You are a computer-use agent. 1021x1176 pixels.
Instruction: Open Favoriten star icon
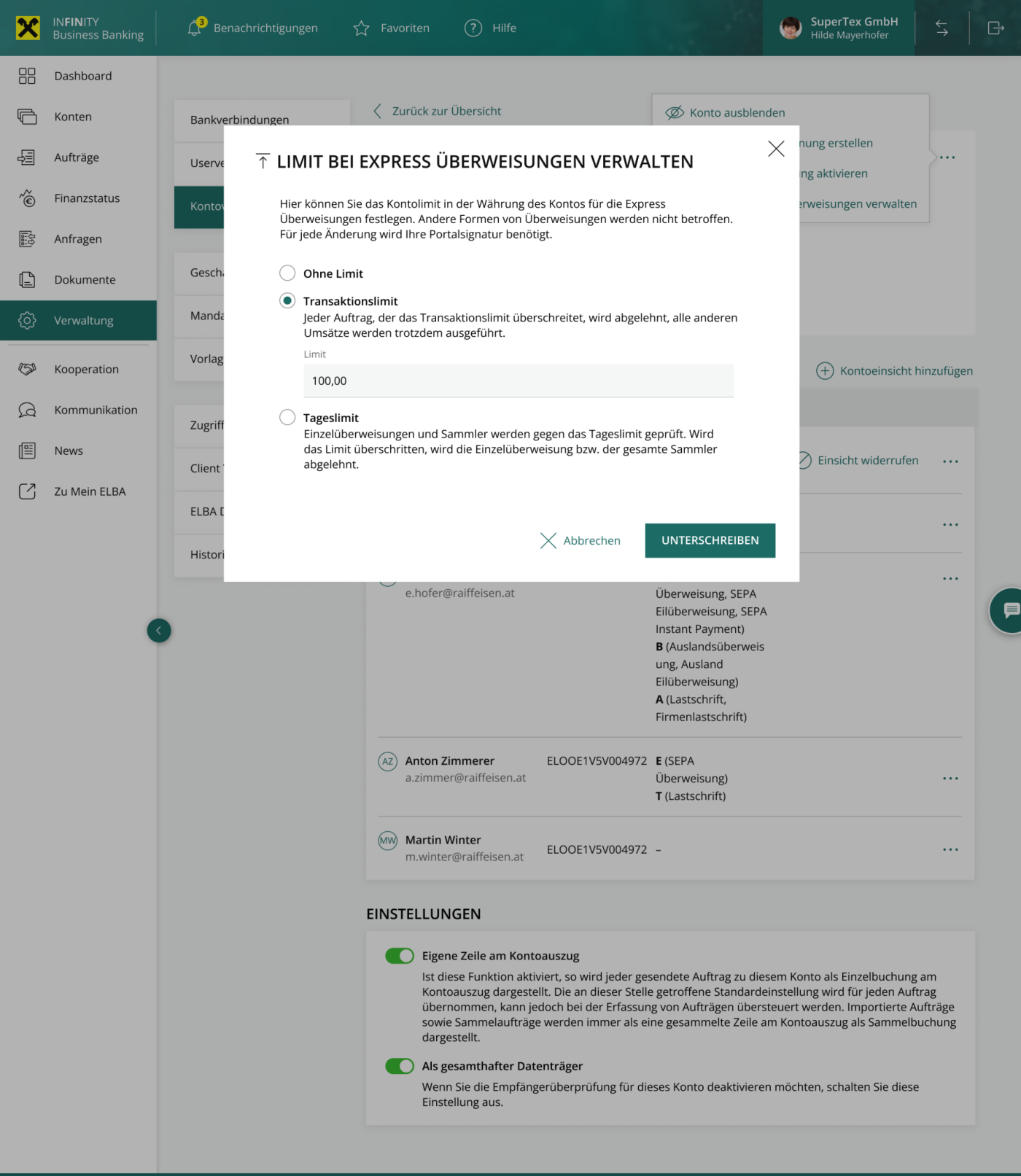[x=361, y=28]
